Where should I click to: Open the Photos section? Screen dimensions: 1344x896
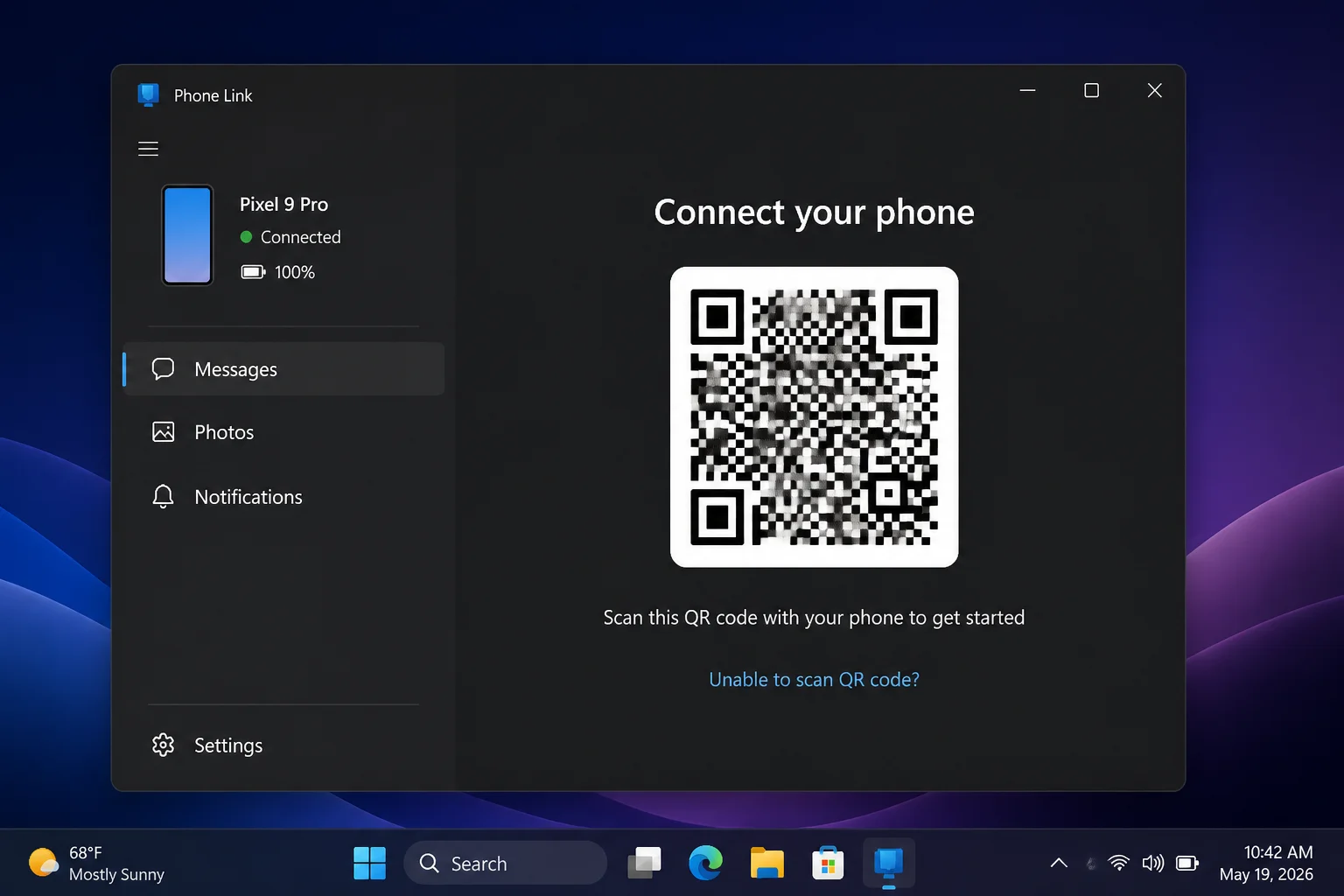pos(283,432)
